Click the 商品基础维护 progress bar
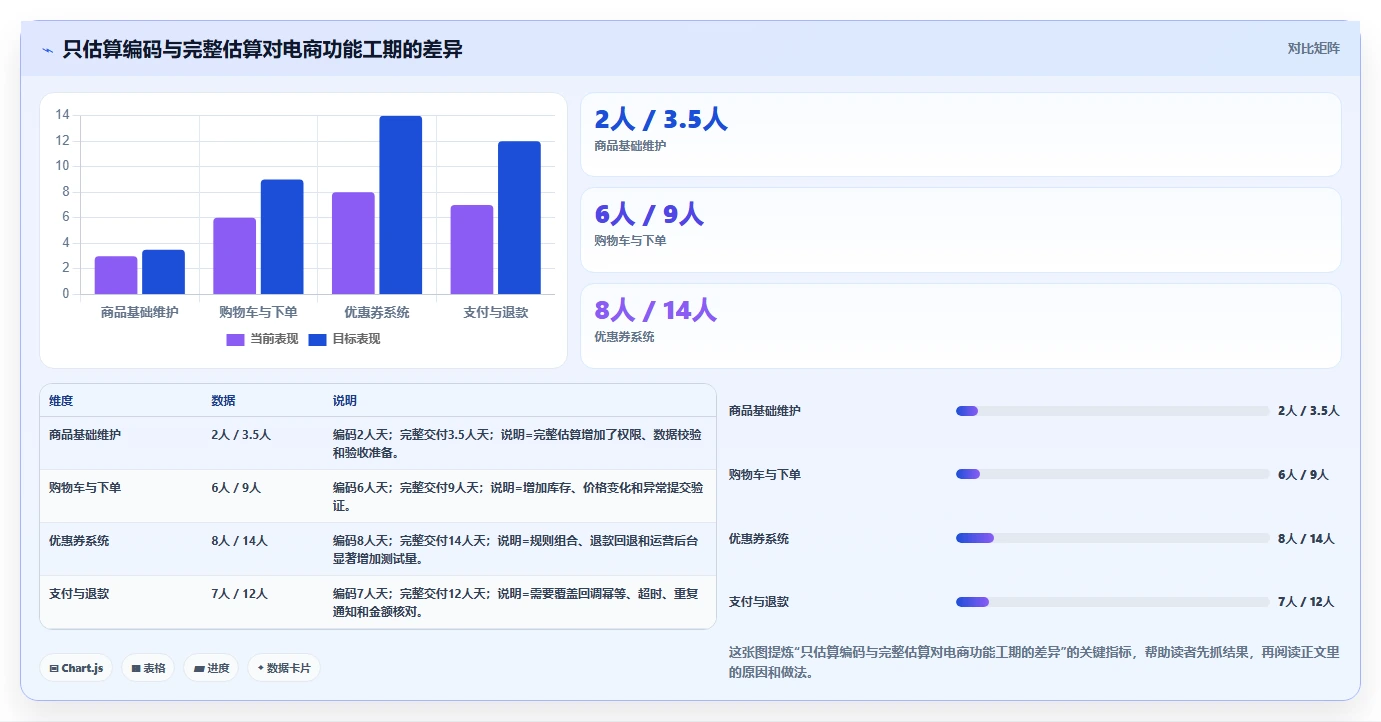The image size is (1381, 722). pos(1112,411)
